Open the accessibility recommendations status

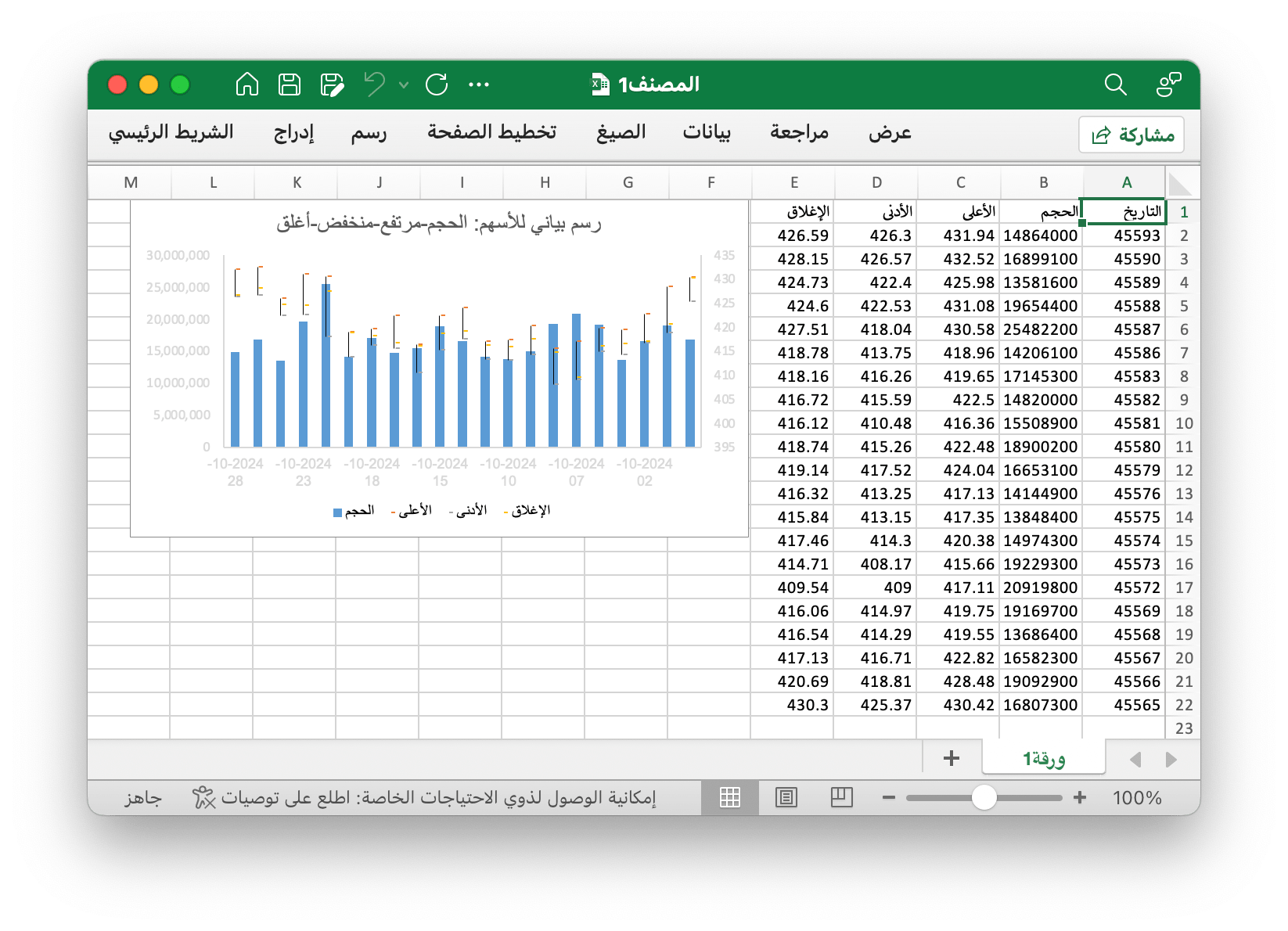[423, 797]
